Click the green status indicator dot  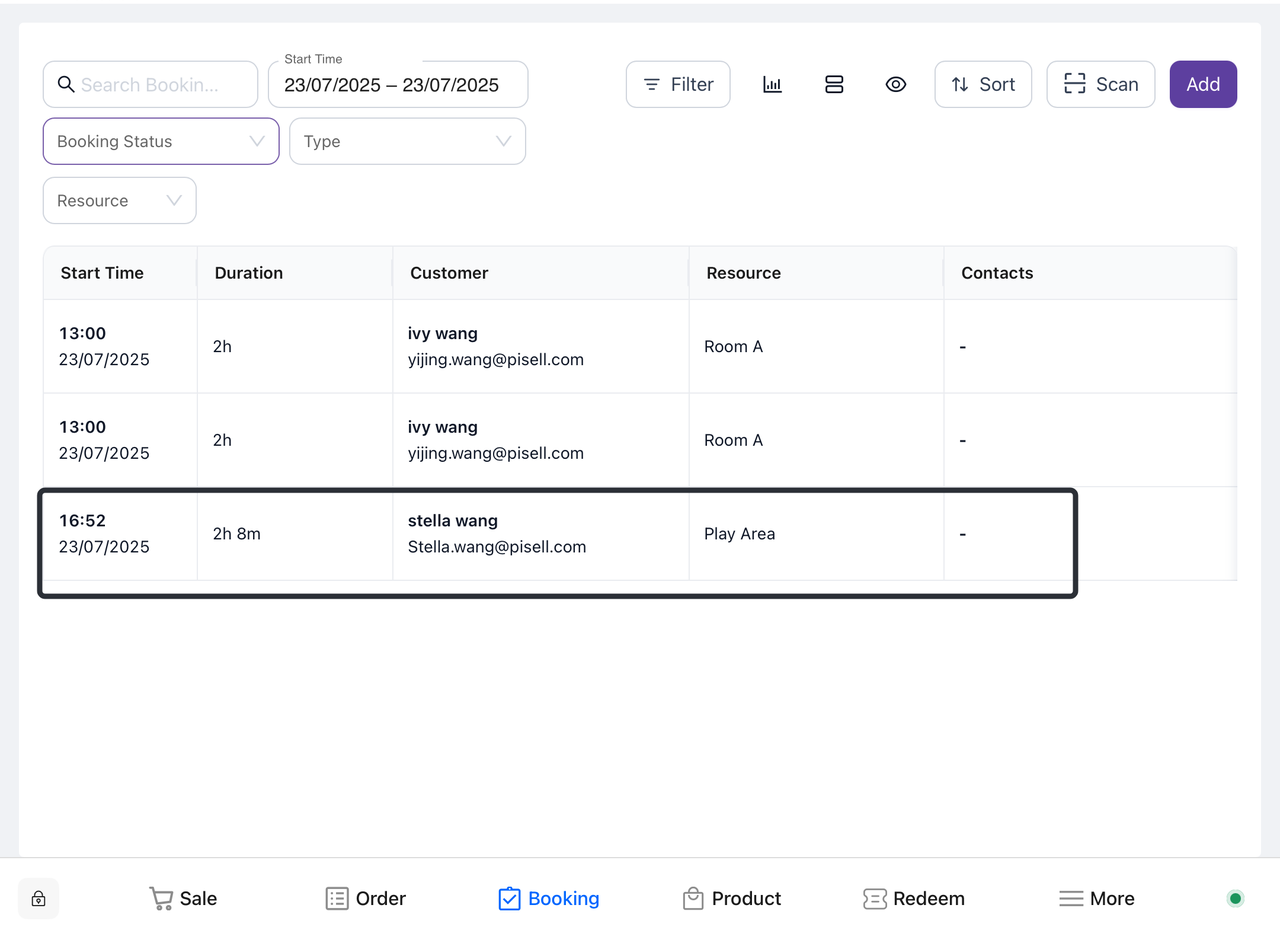[1235, 898]
